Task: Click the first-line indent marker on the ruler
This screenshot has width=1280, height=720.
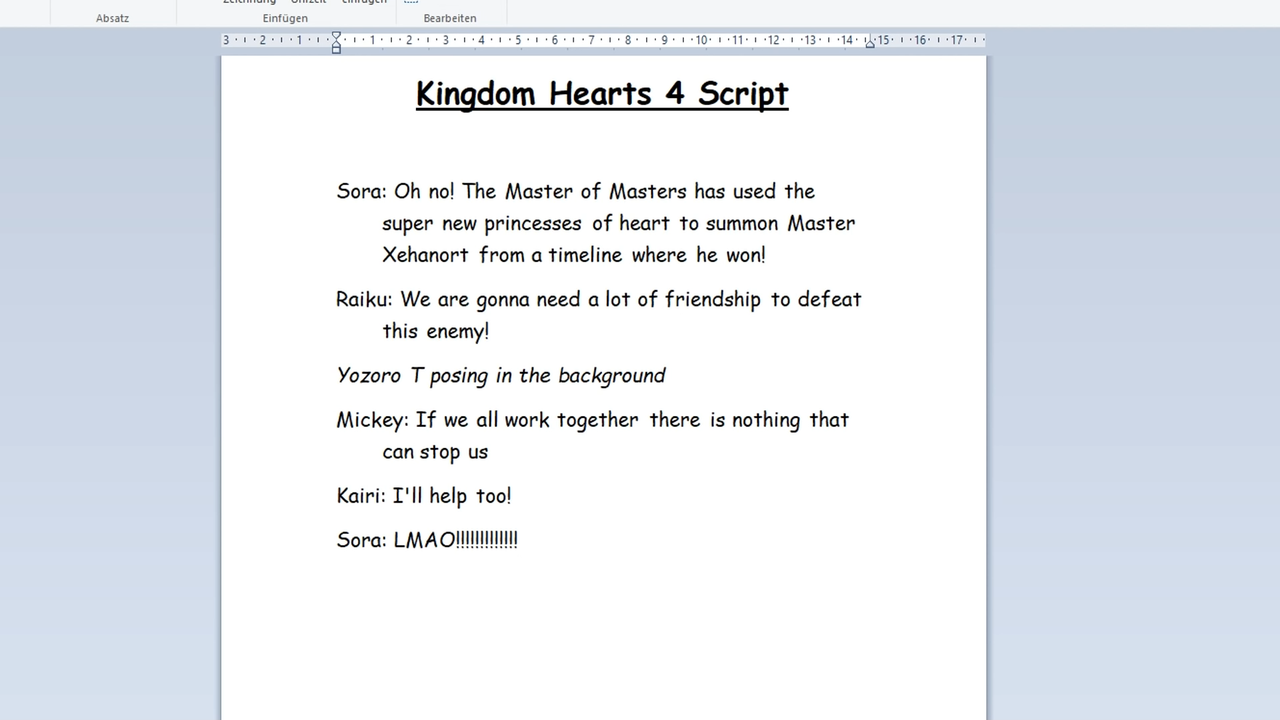Action: pyautogui.click(x=336, y=36)
